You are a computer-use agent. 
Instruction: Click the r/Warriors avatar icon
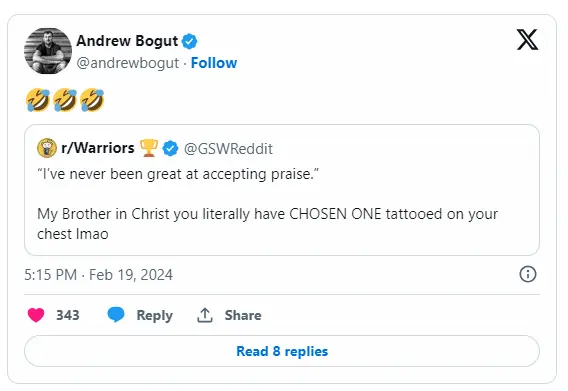pos(47,148)
